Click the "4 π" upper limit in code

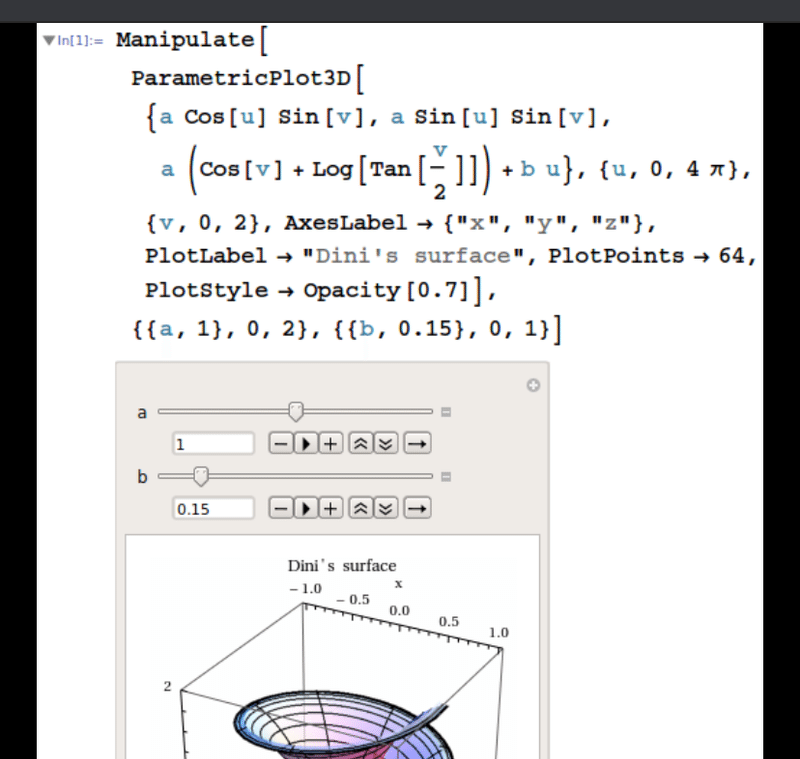pyautogui.click(x=706, y=168)
